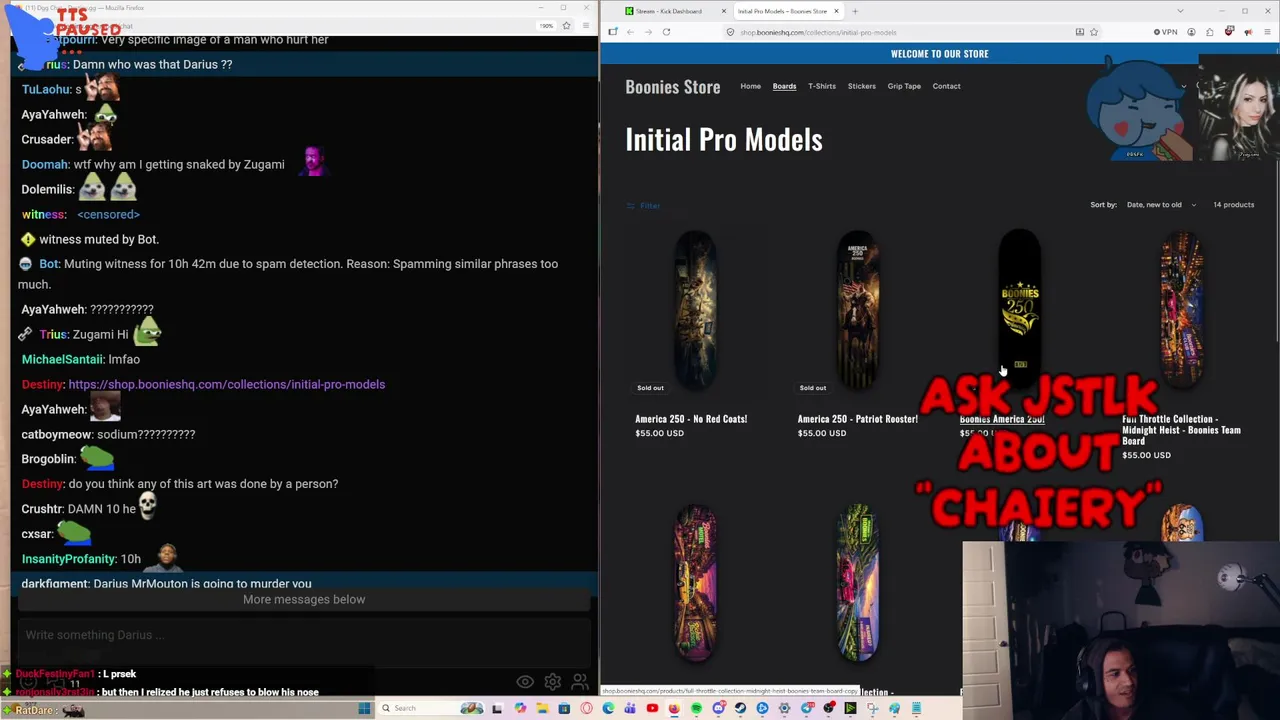
Task: Reload the Boonies Store page
Action: pyautogui.click(x=666, y=32)
